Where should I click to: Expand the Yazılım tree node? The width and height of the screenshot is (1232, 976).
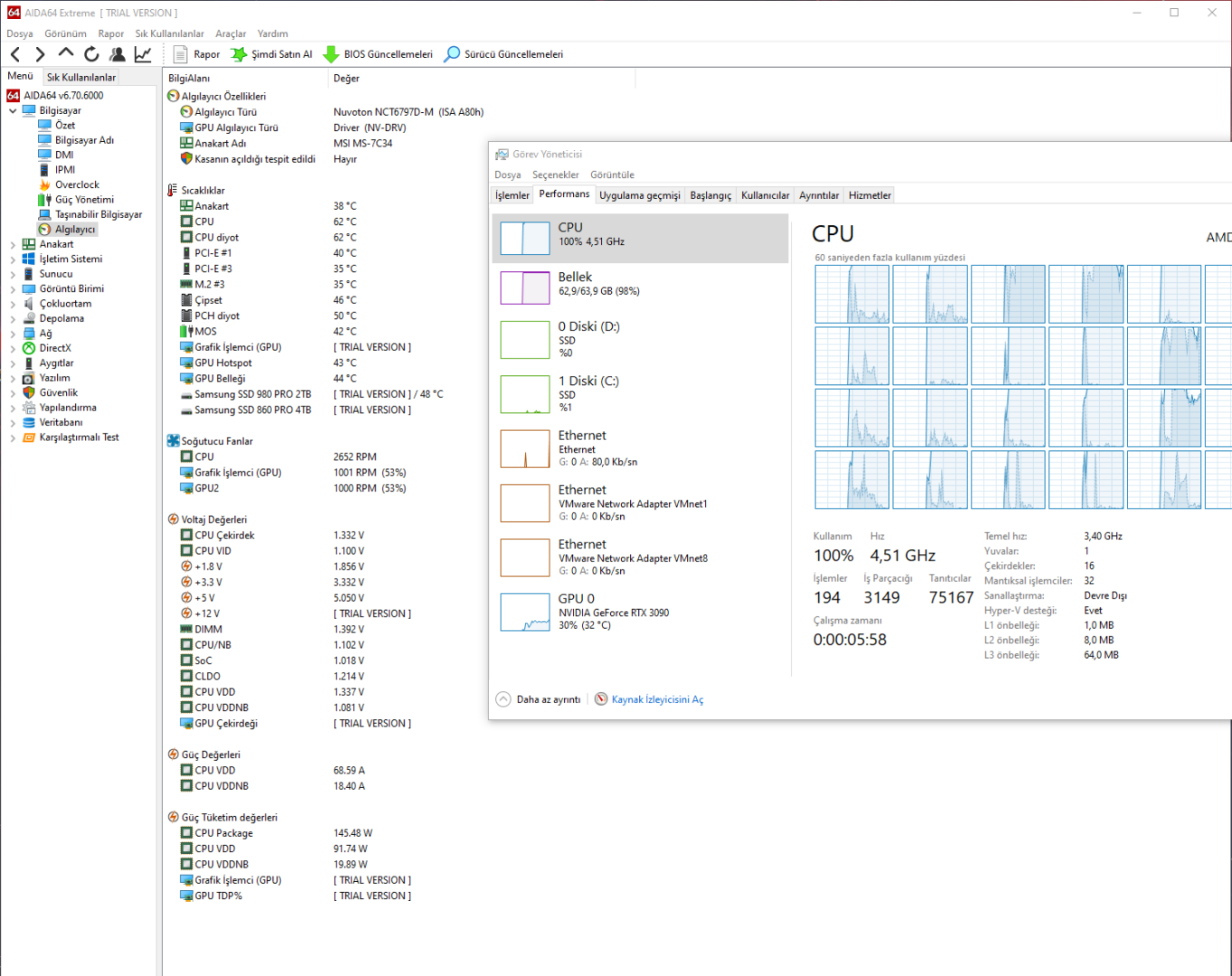tap(13, 378)
